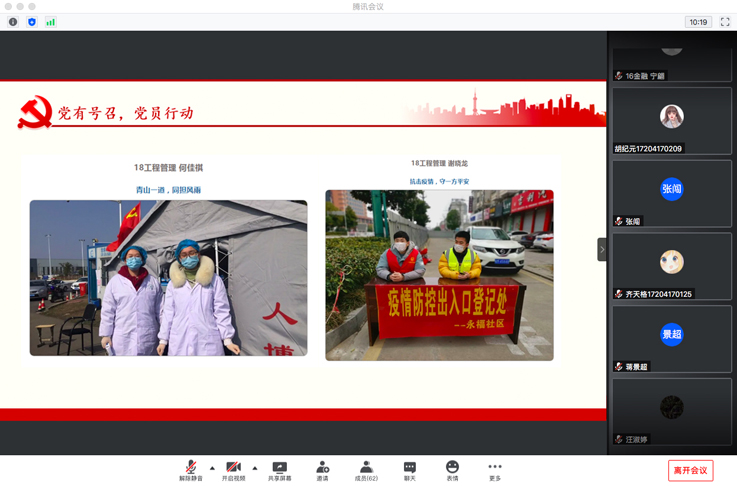Select participant 齐天格 video tile
The height and width of the screenshot is (486, 737).
[672, 266]
